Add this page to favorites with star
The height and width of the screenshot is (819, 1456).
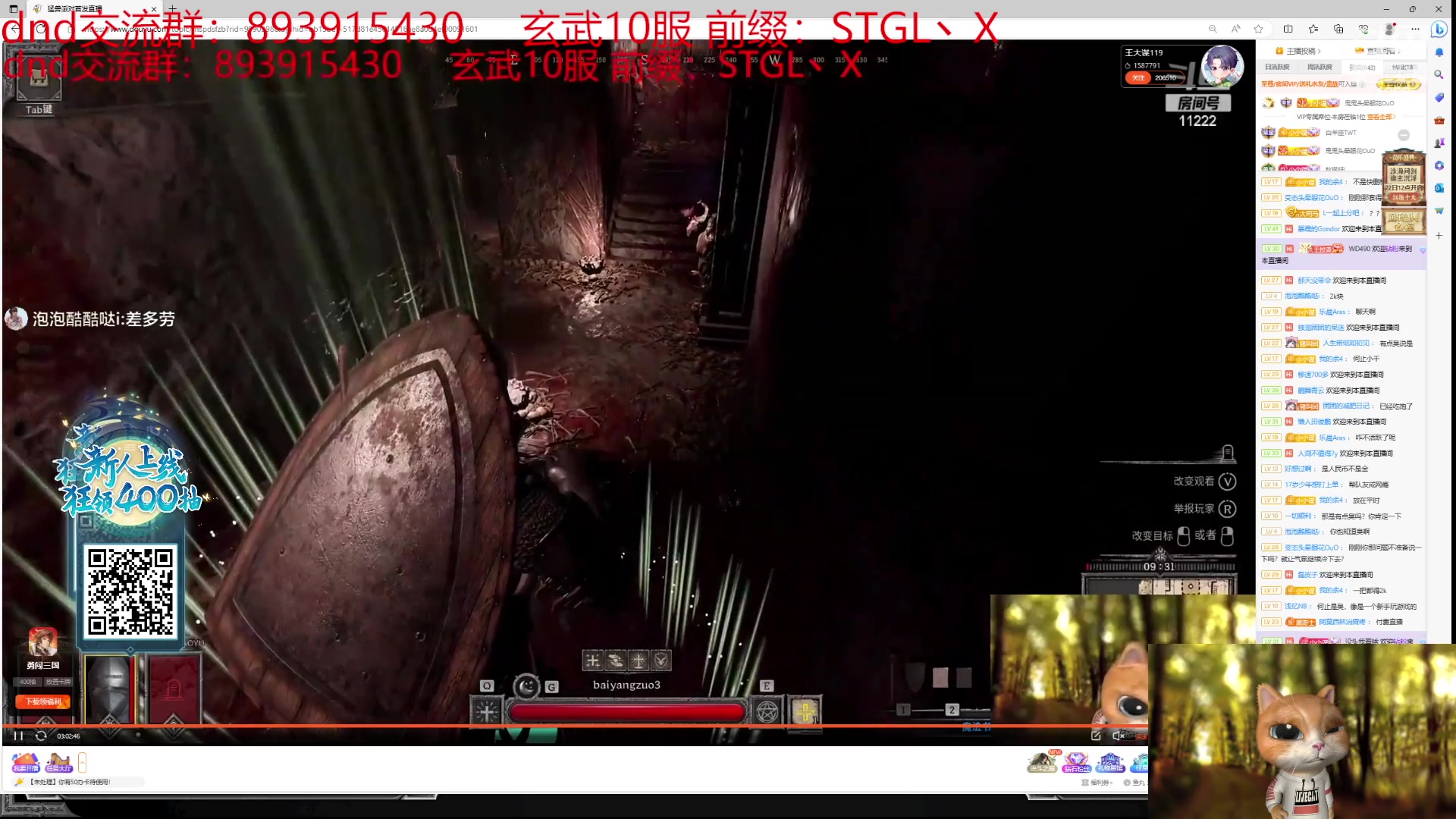pos(1259,29)
